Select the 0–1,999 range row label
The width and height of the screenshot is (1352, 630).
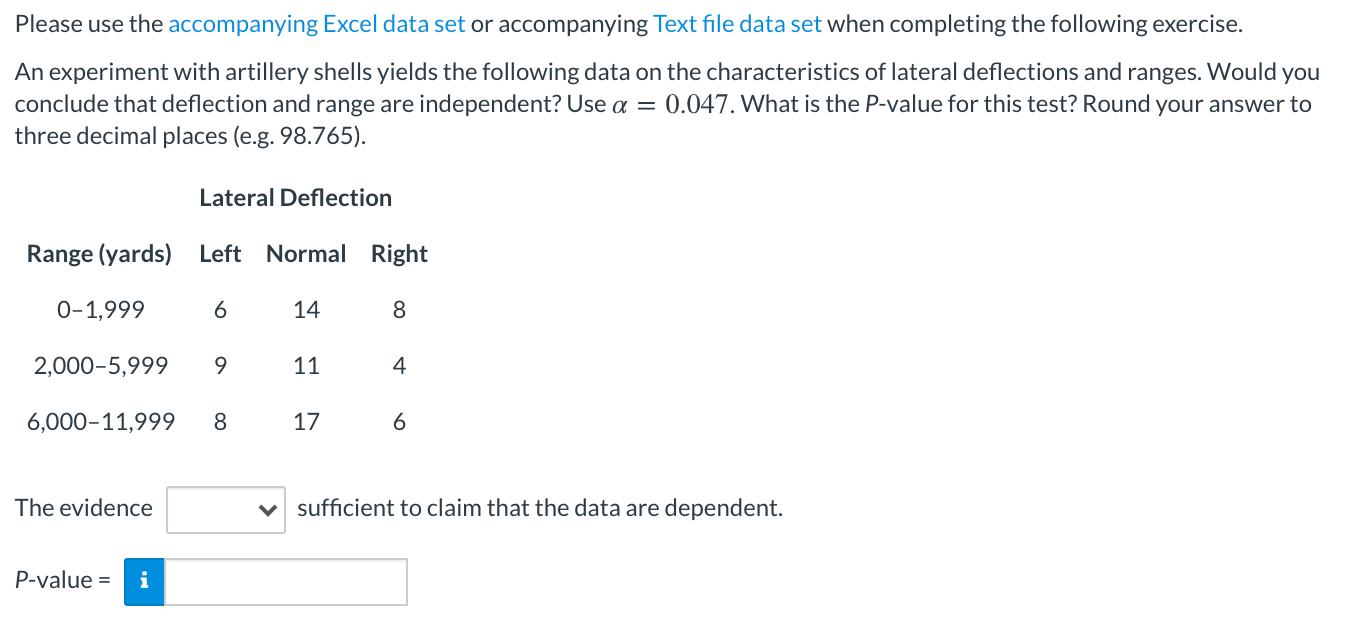[x=100, y=310]
